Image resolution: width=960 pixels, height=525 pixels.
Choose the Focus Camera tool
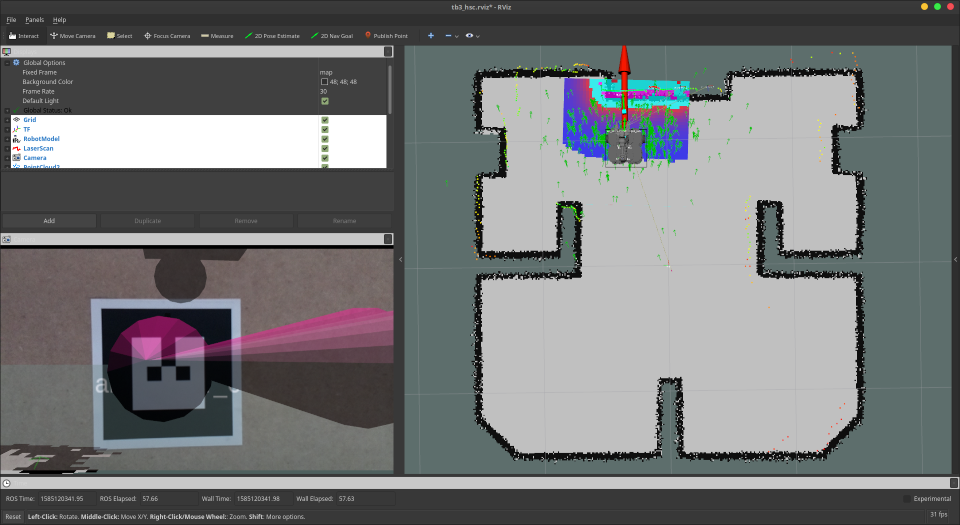(x=167, y=35)
